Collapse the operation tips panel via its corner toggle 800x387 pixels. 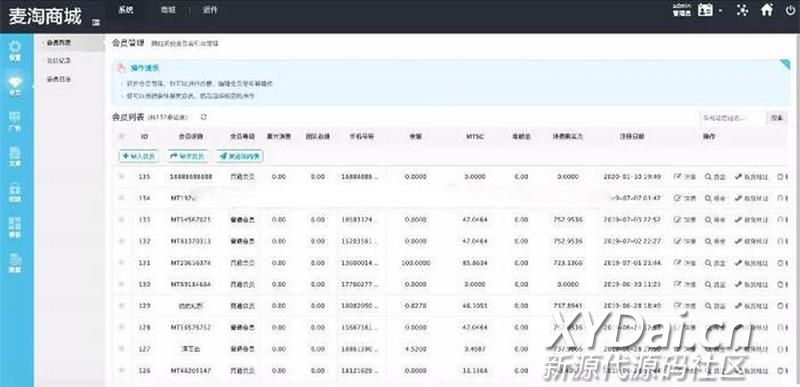(785, 64)
